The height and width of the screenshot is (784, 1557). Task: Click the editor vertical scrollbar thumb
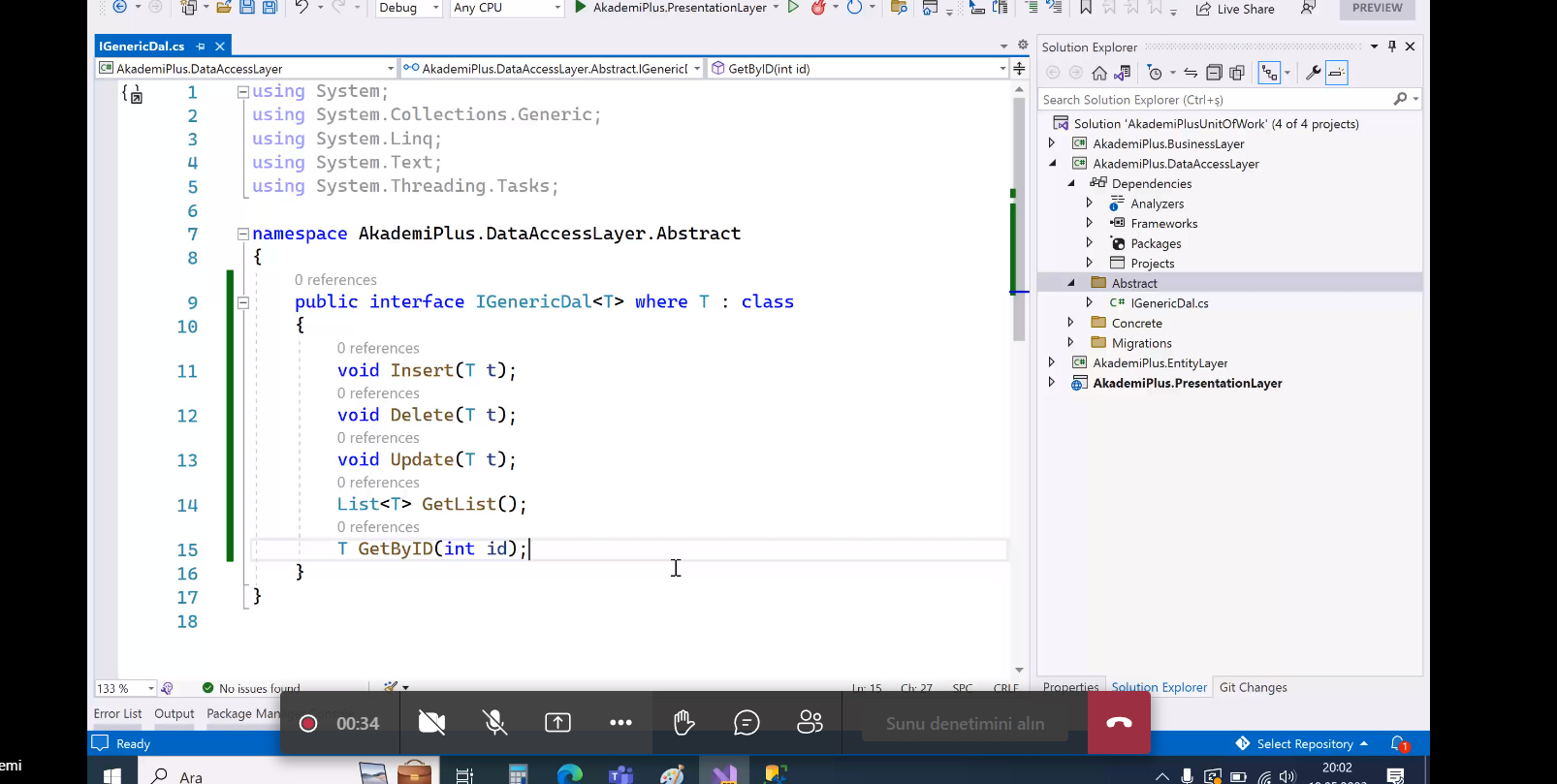coord(1019,218)
